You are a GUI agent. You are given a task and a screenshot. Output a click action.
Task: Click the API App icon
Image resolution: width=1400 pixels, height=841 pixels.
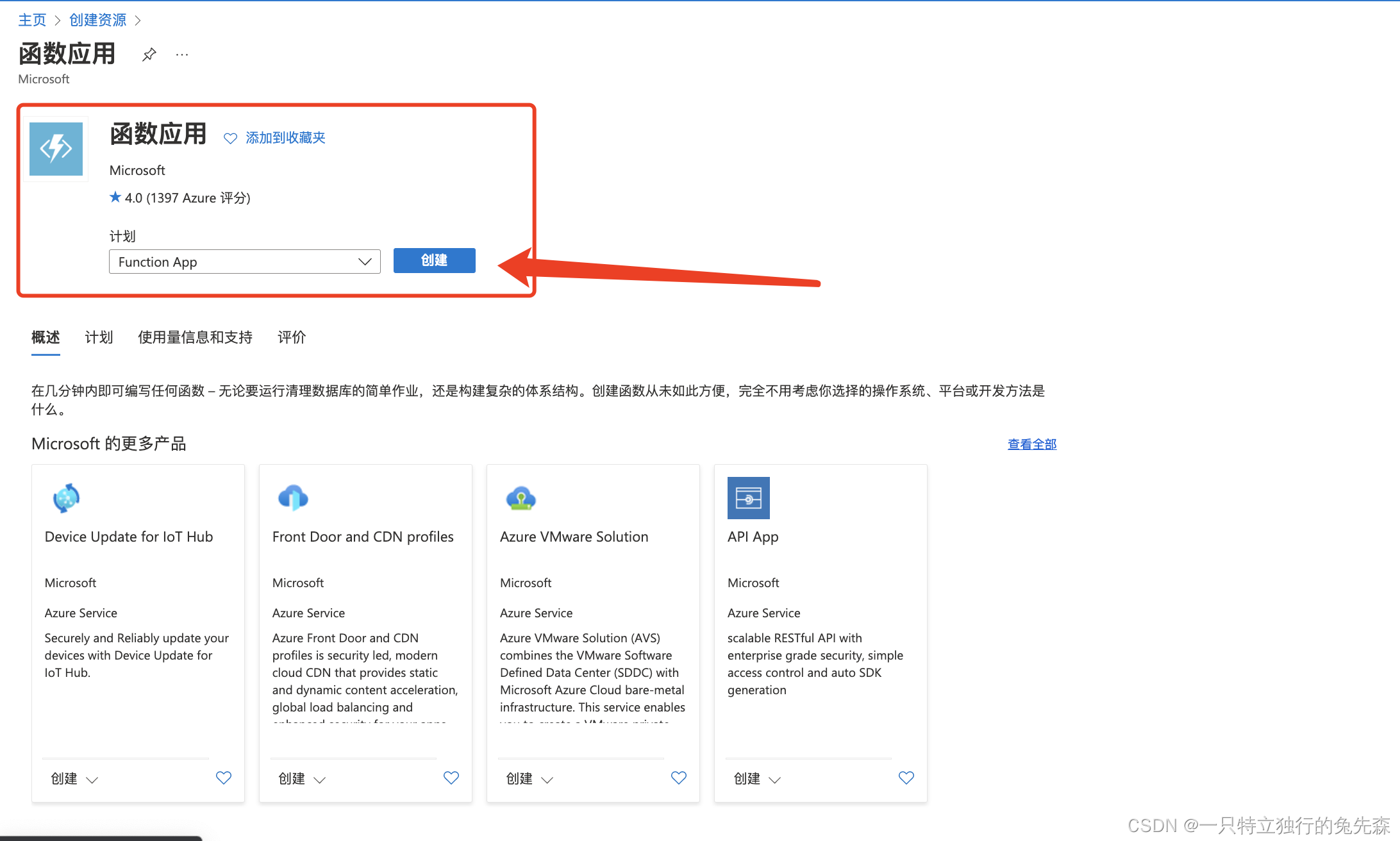coord(749,498)
